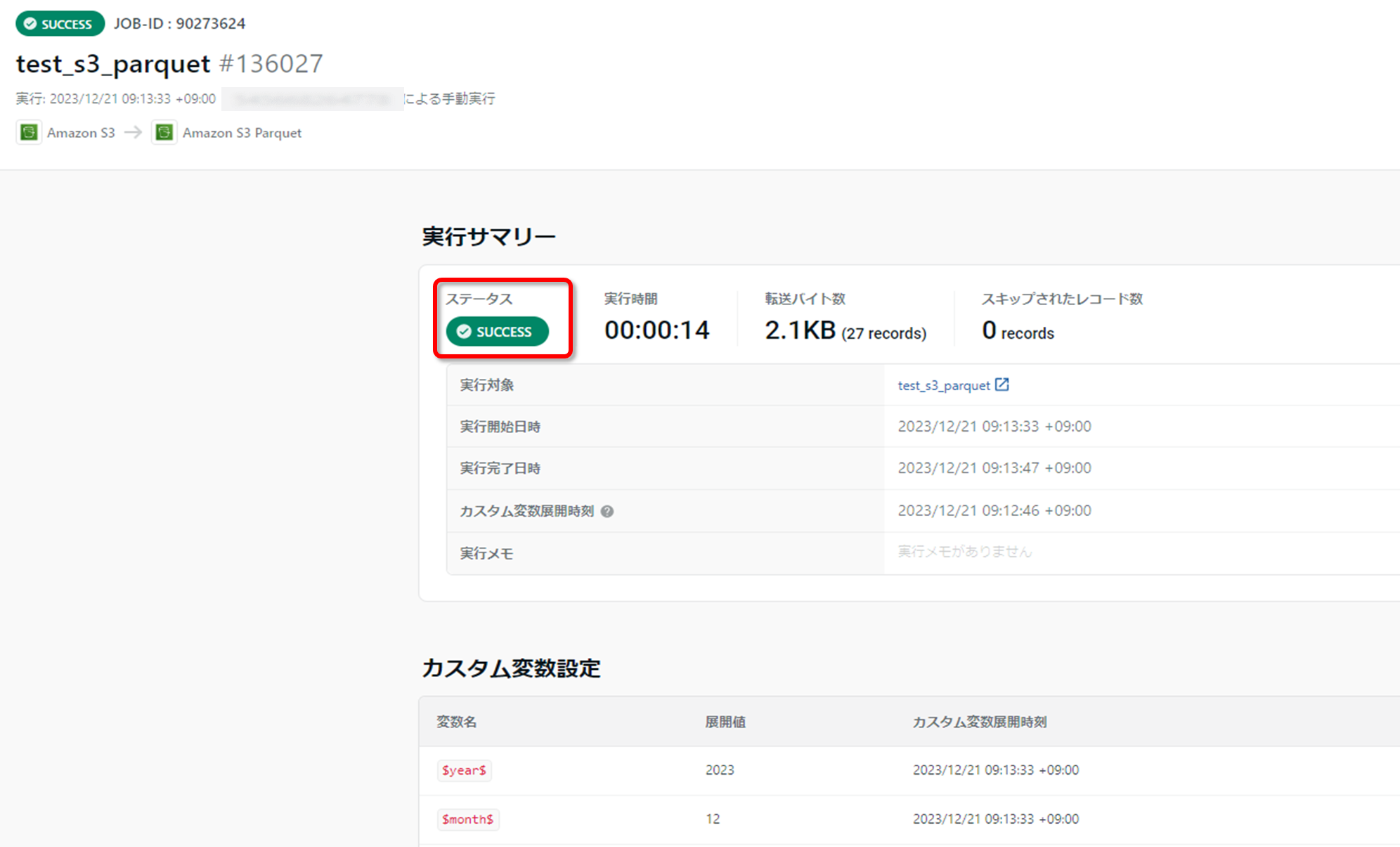This screenshot has width=1400, height=847.
Task: Click the 実行開始日時 timestamp value
Action: [x=994, y=427]
